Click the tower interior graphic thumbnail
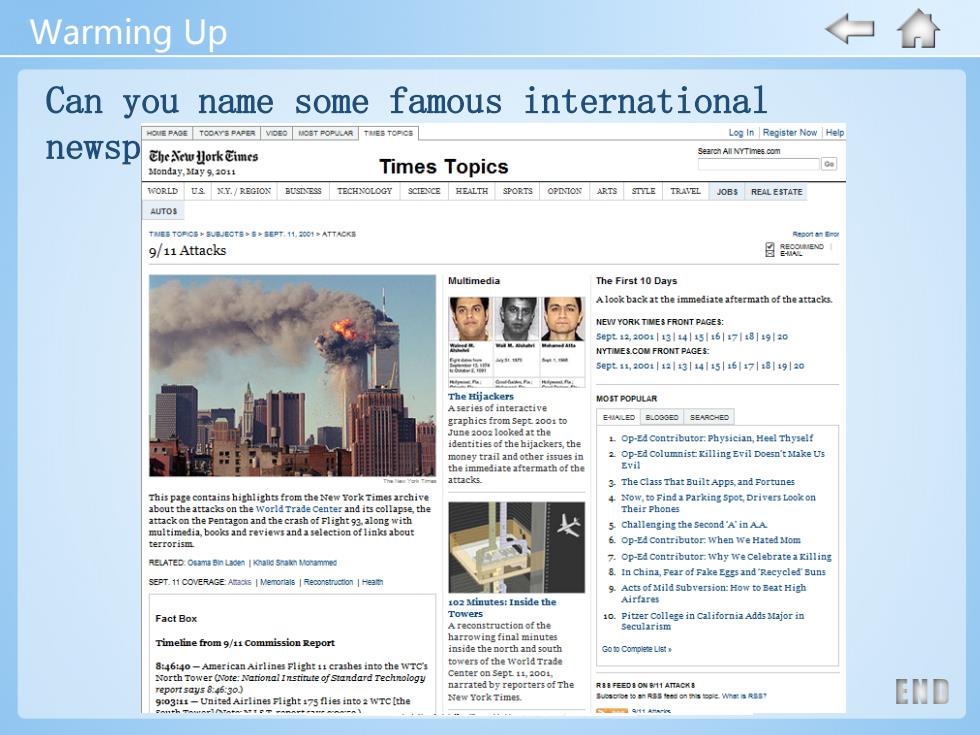The image size is (980, 735). (x=516, y=548)
